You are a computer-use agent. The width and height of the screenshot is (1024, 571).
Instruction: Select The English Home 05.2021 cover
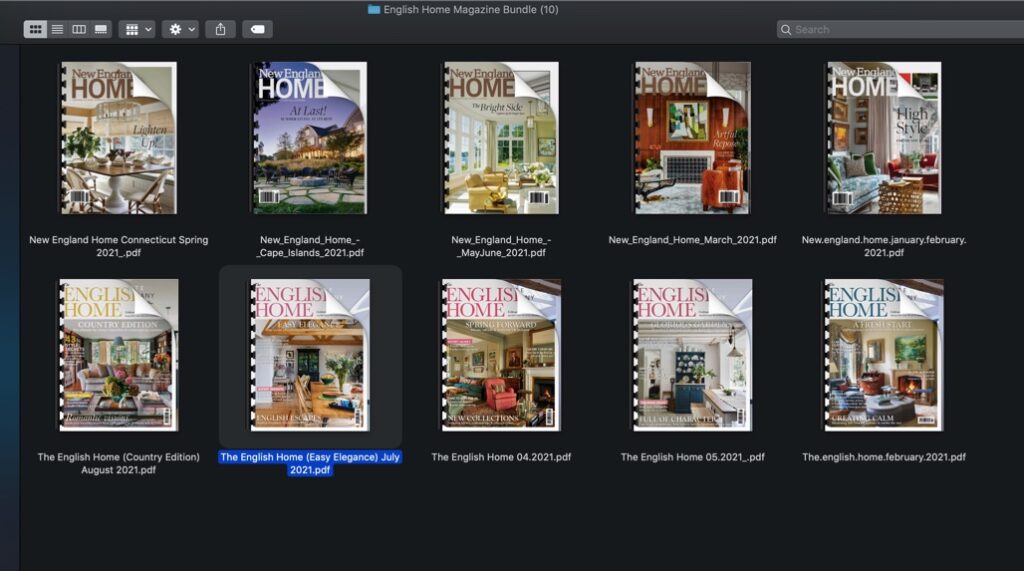pyautogui.click(x=692, y=355)
